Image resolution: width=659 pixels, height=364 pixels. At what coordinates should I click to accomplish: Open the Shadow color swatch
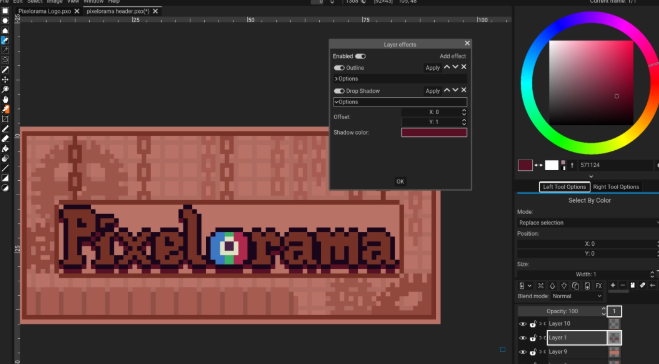coord(434,132)
